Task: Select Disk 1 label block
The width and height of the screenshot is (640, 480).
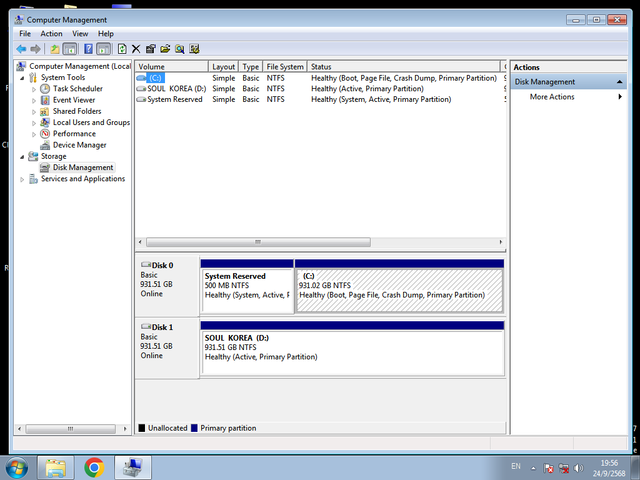Action: pyautogui.click(x=167, y=348)
